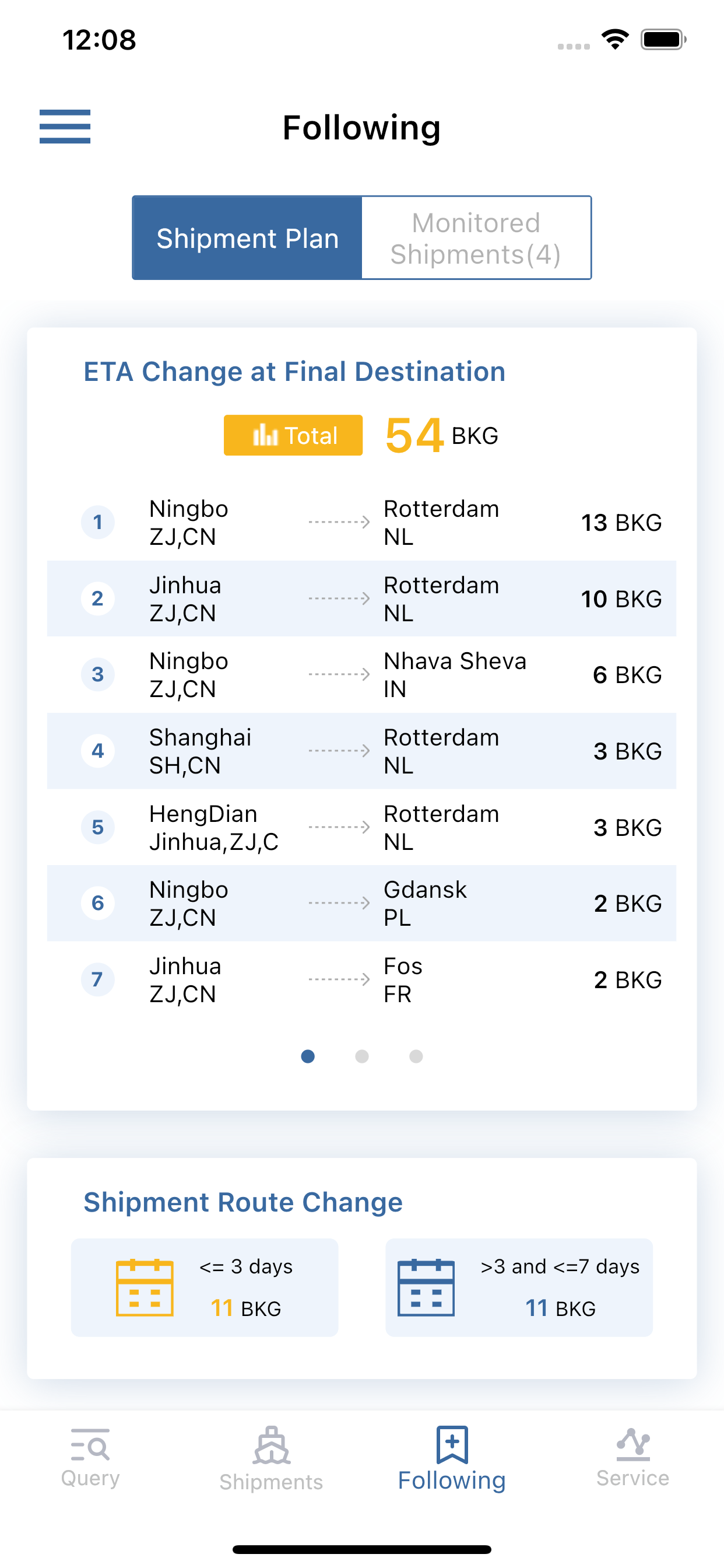This screenshot has width=724, height=1568.
Task: Switch to Shipment Plan tab
Action: pyautogui.click(x=247, y=238)
